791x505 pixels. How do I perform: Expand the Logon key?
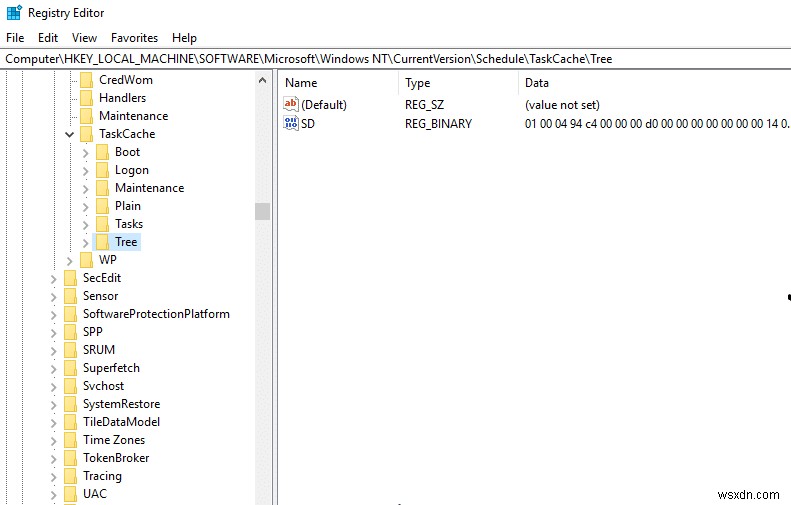[x=85, y=171]
